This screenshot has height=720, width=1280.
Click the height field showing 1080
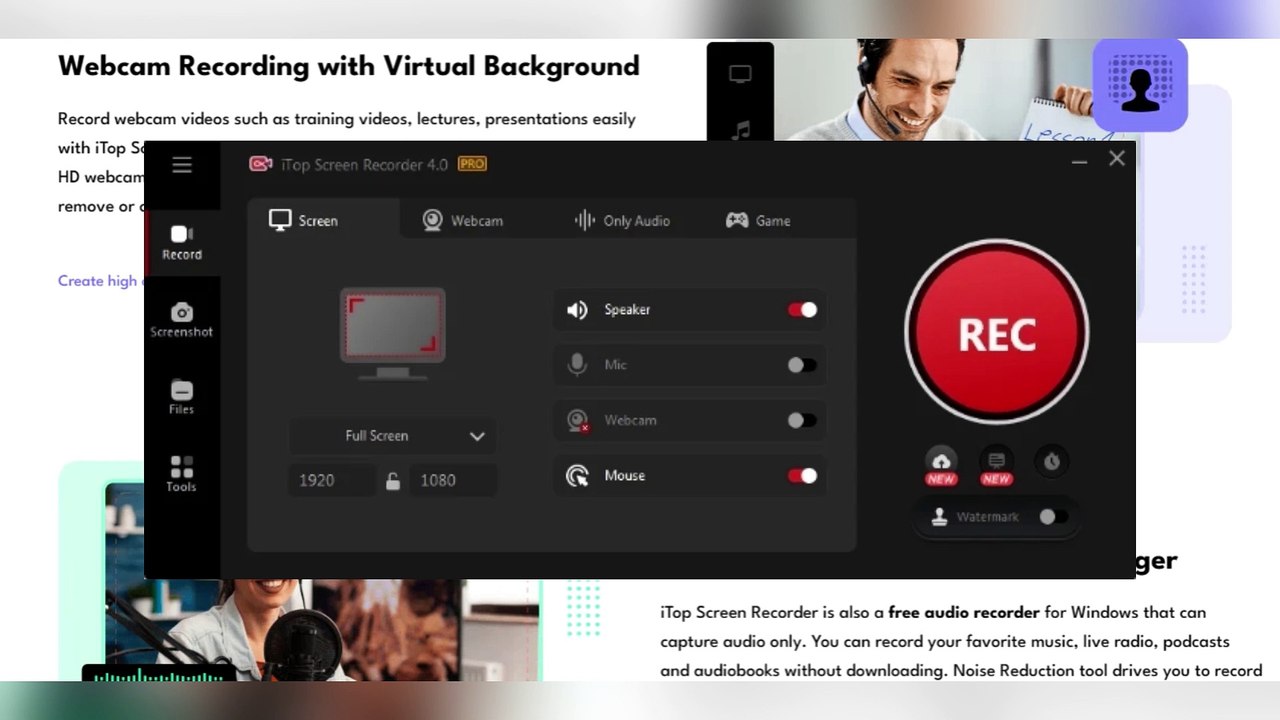[453, 480]
